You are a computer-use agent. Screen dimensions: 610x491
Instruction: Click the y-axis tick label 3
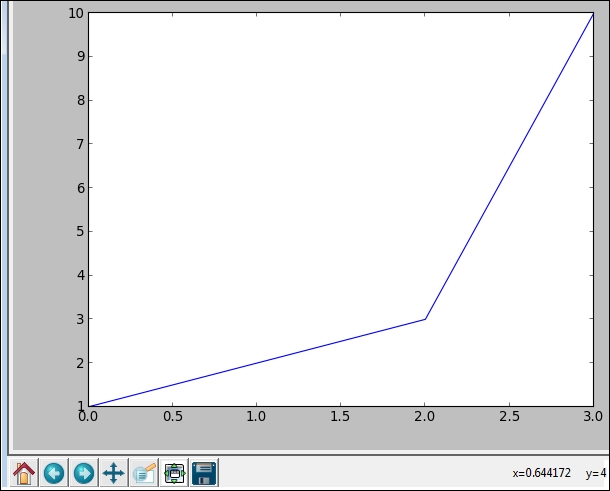pyautogui.click(x=81, y=319)
